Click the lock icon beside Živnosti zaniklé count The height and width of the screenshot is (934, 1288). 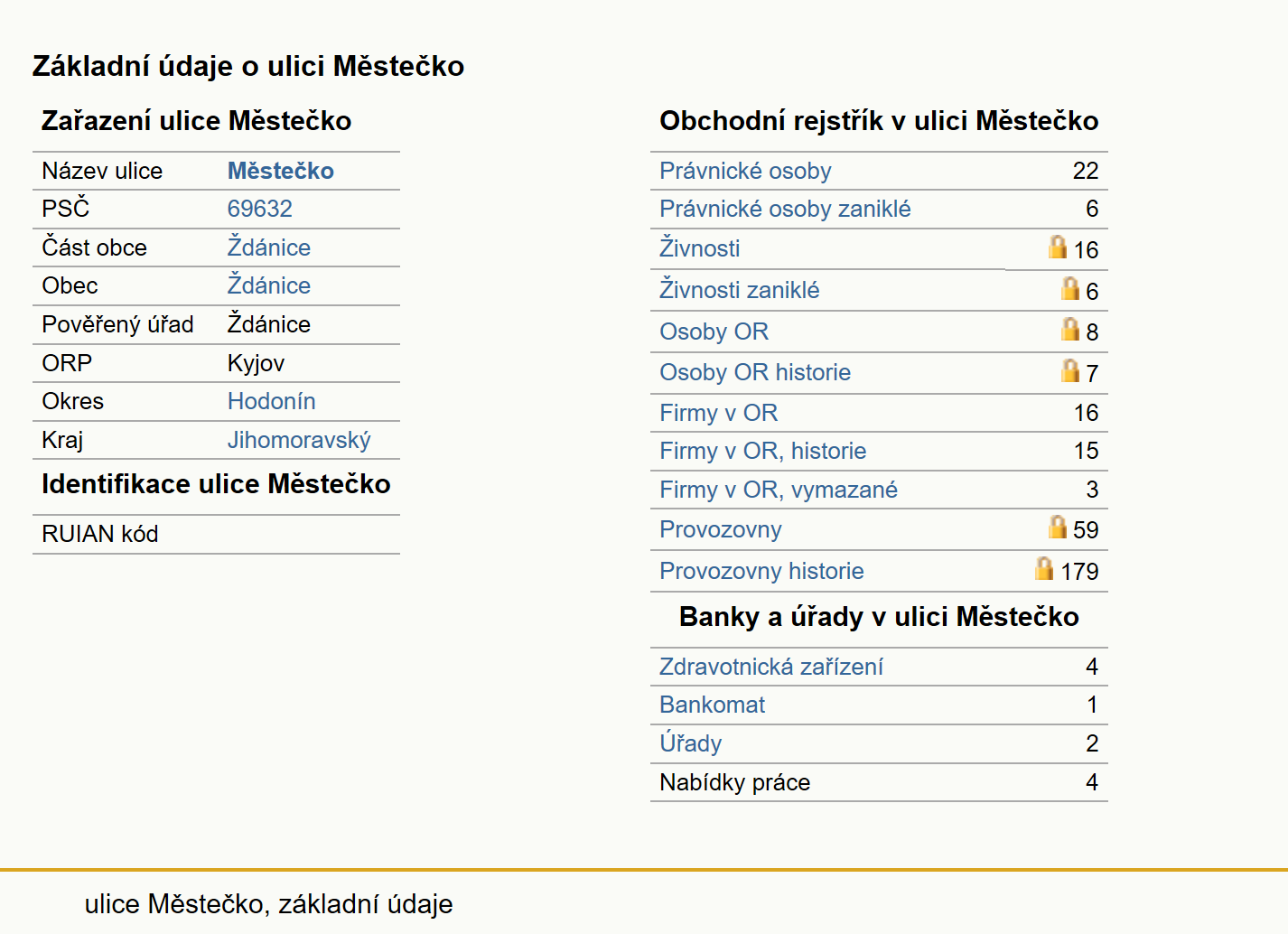pyautogui.click(x=1070, y=288)
